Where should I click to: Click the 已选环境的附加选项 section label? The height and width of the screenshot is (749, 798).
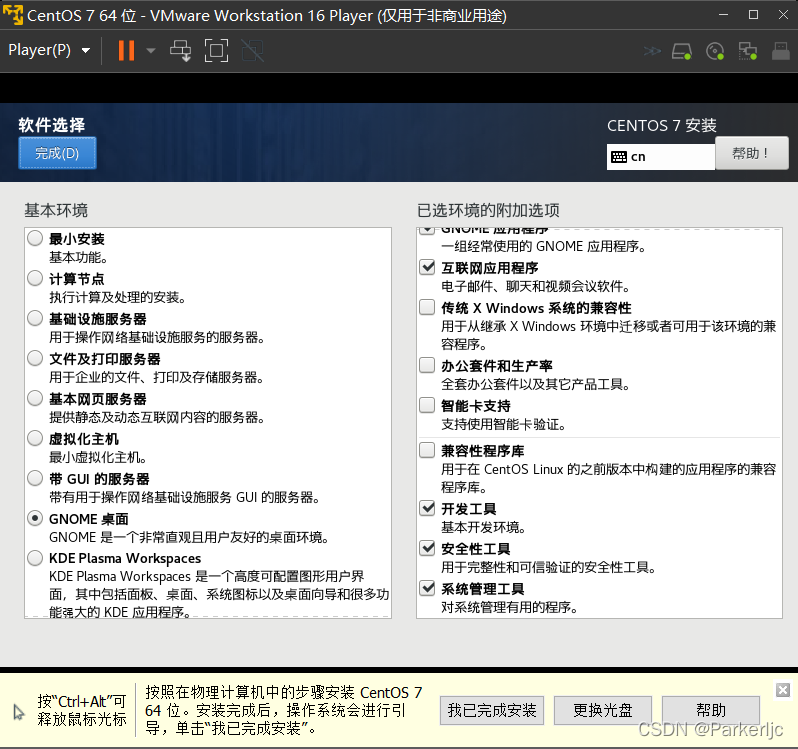click(x=489, y=210)
